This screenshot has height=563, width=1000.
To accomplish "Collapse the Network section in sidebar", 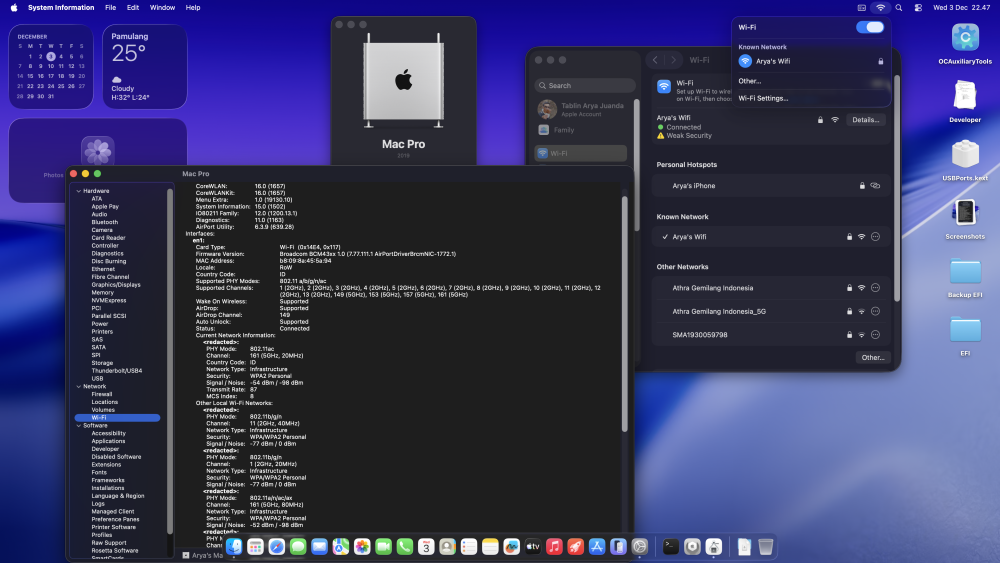I will point(78,386).
